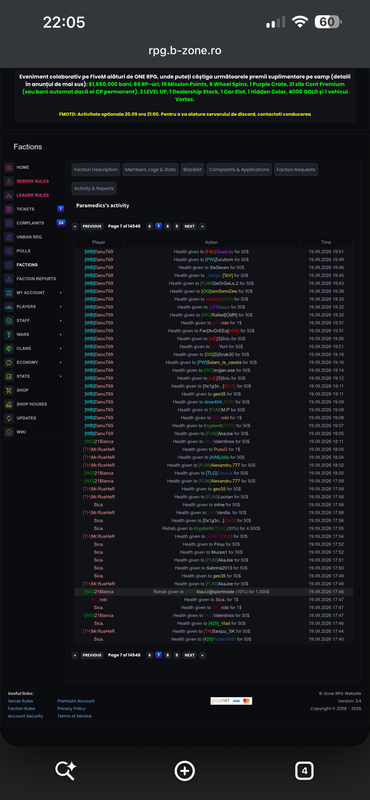The image size is (370, 800).
Task: Expand the Staff submenu arrow
Action: [61, 320]
